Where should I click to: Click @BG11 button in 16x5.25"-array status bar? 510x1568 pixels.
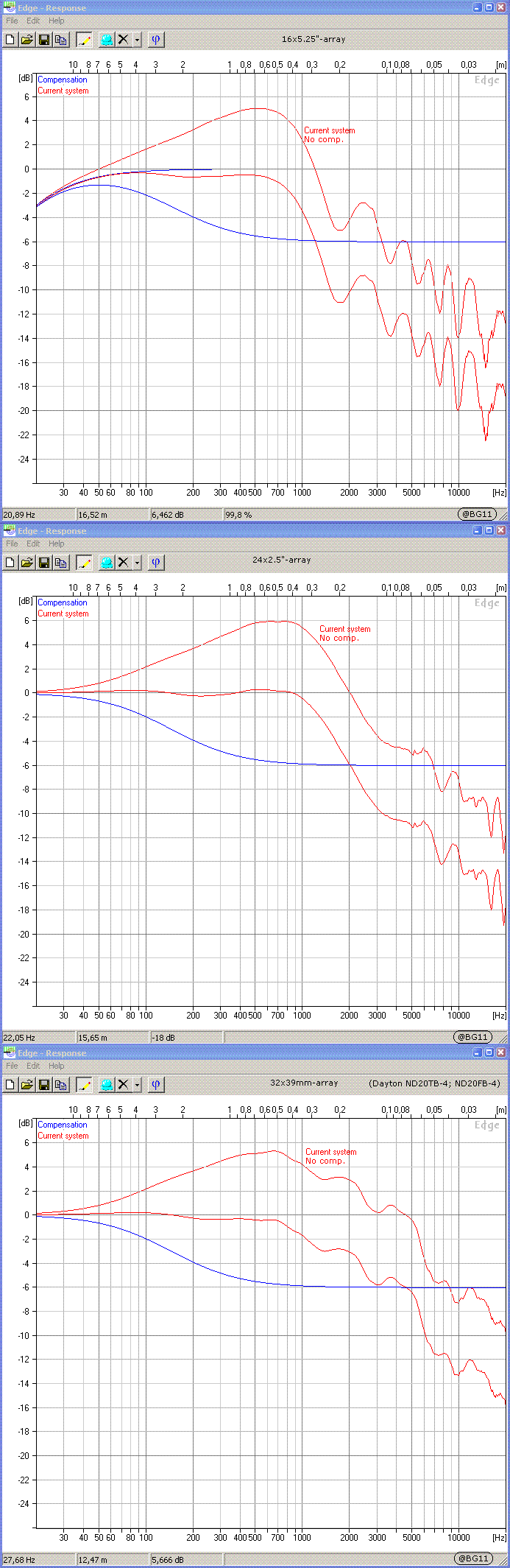pos(477,514)
